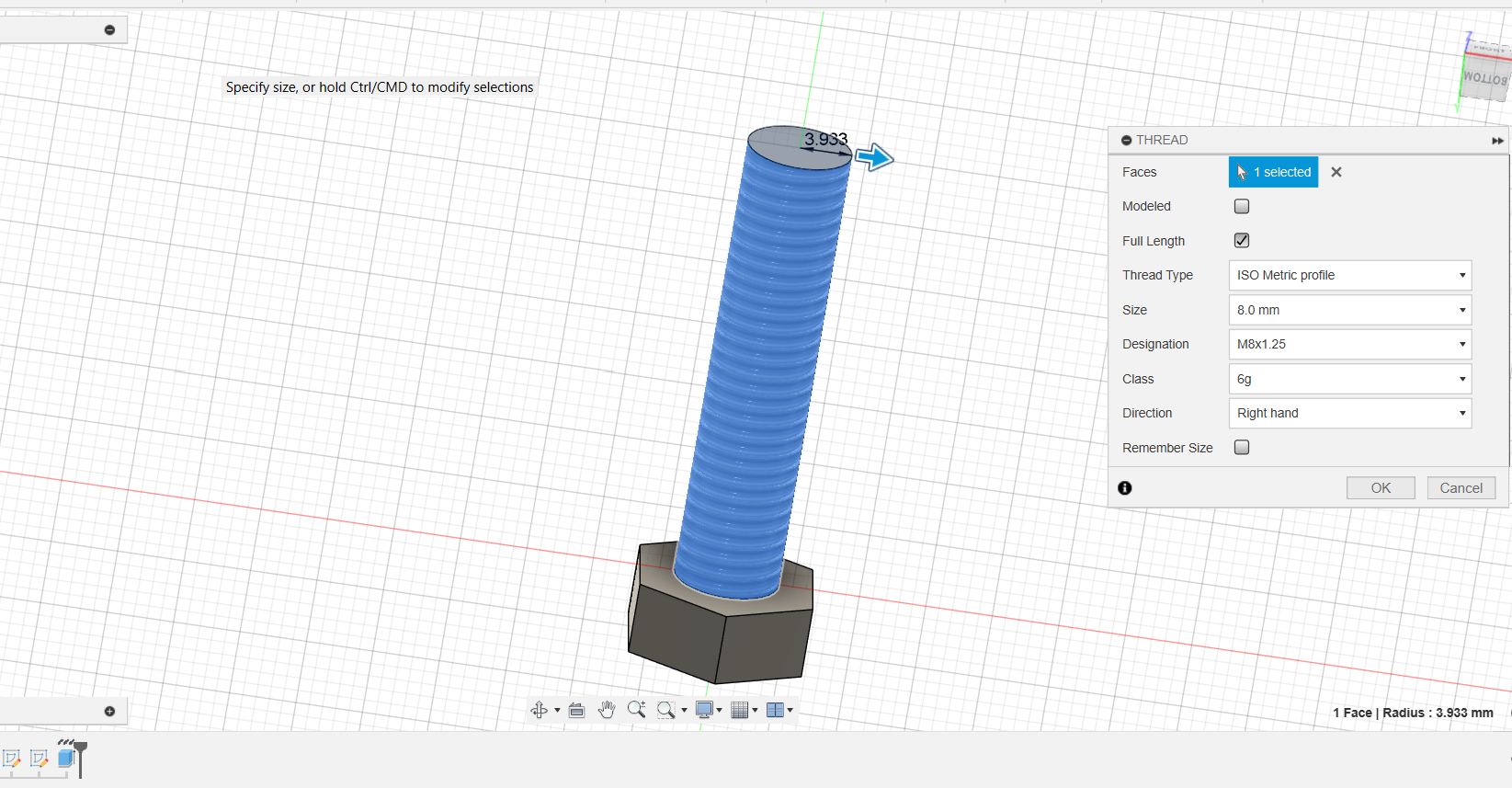Viewport: 1512px width, 788px height.
Task: Click the blue arrow manipulator on the bolt
Action: [x=874, y=157]
